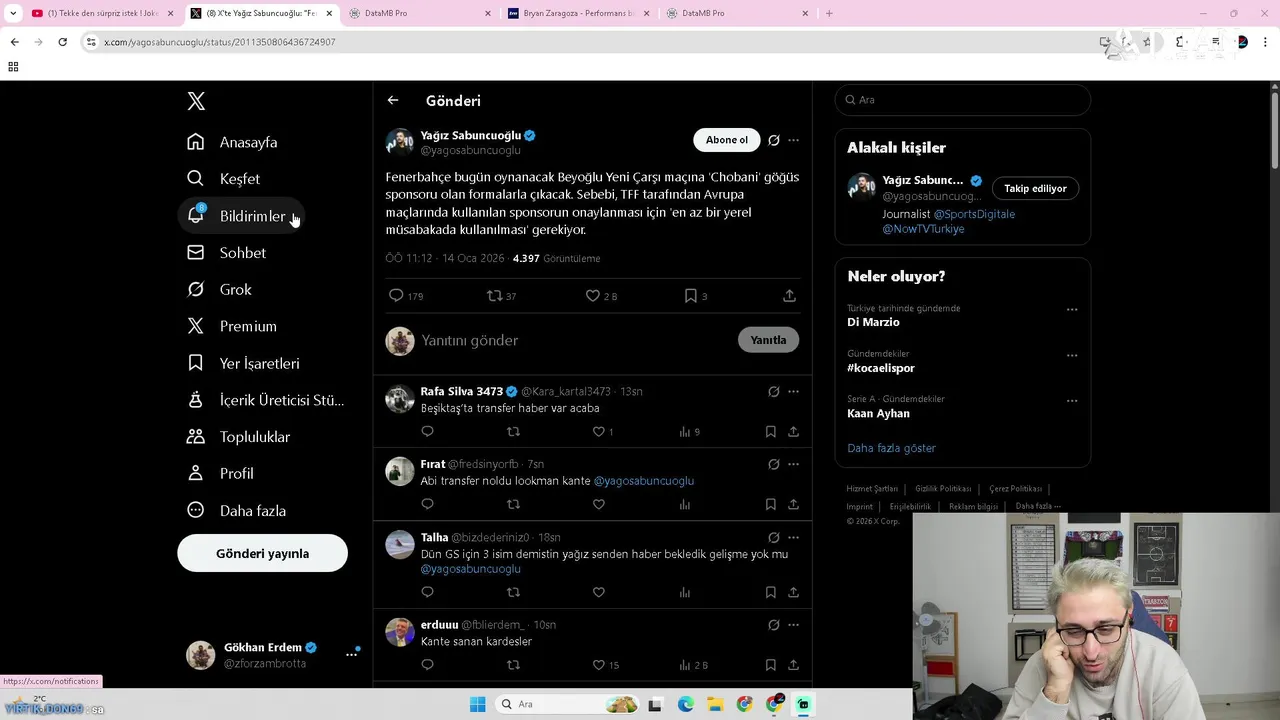Open Gökhan Erdem account options dots

pos(351,654)
